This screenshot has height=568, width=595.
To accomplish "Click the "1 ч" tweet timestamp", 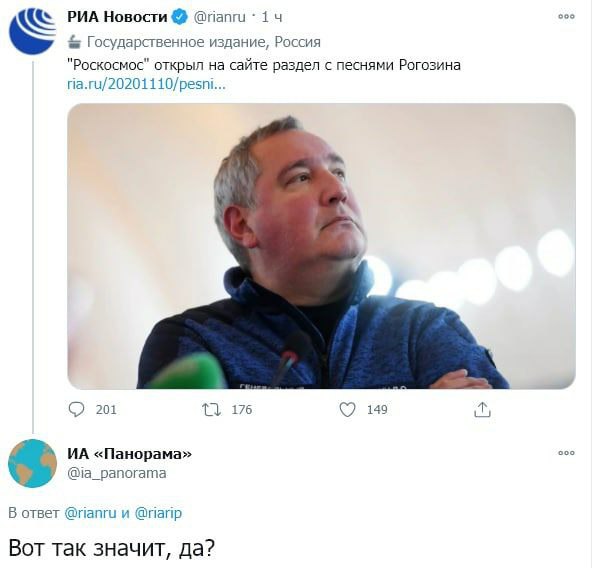I will coord(272,17).
